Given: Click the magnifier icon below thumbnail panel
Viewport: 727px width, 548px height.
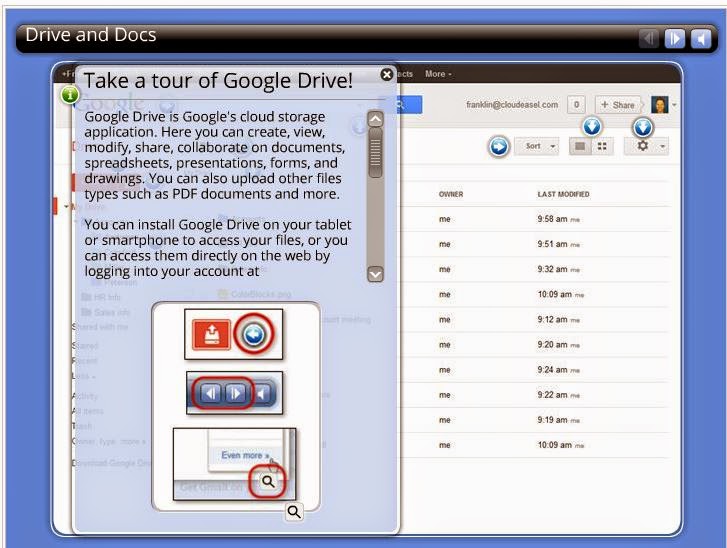Looking at the screenshot, I should (x=294, y=512).
